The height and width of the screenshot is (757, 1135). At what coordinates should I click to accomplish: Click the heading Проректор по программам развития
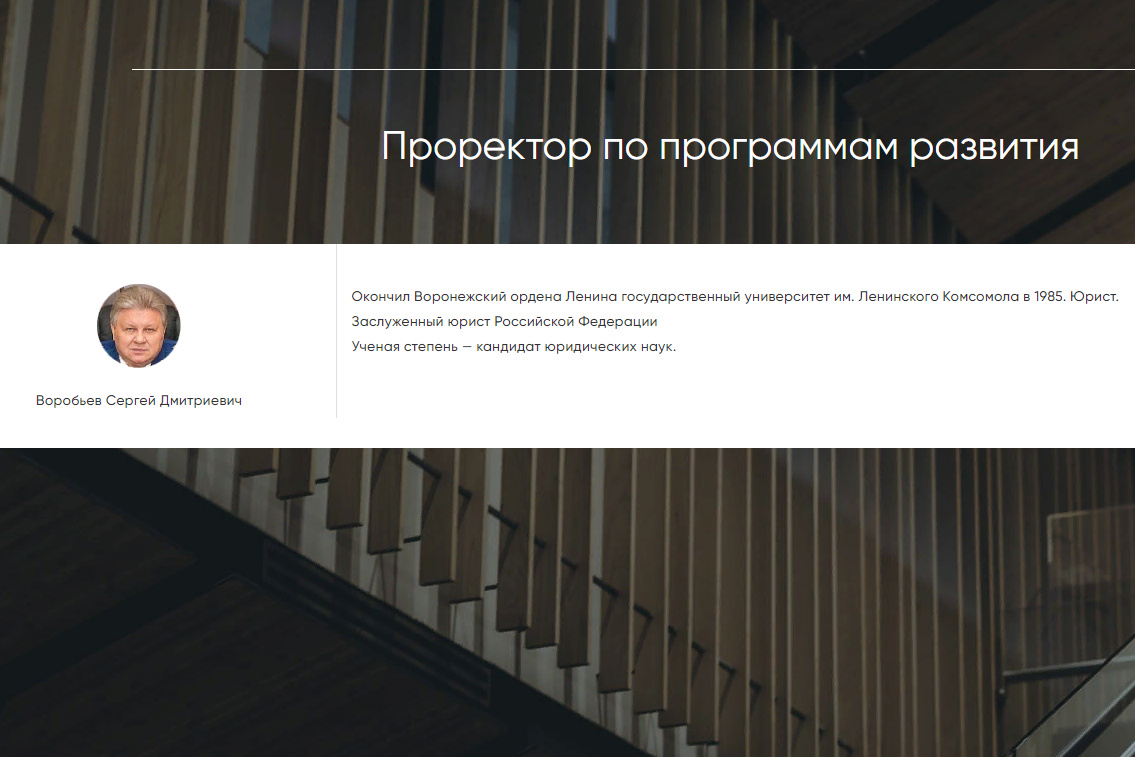coord(730,147)
